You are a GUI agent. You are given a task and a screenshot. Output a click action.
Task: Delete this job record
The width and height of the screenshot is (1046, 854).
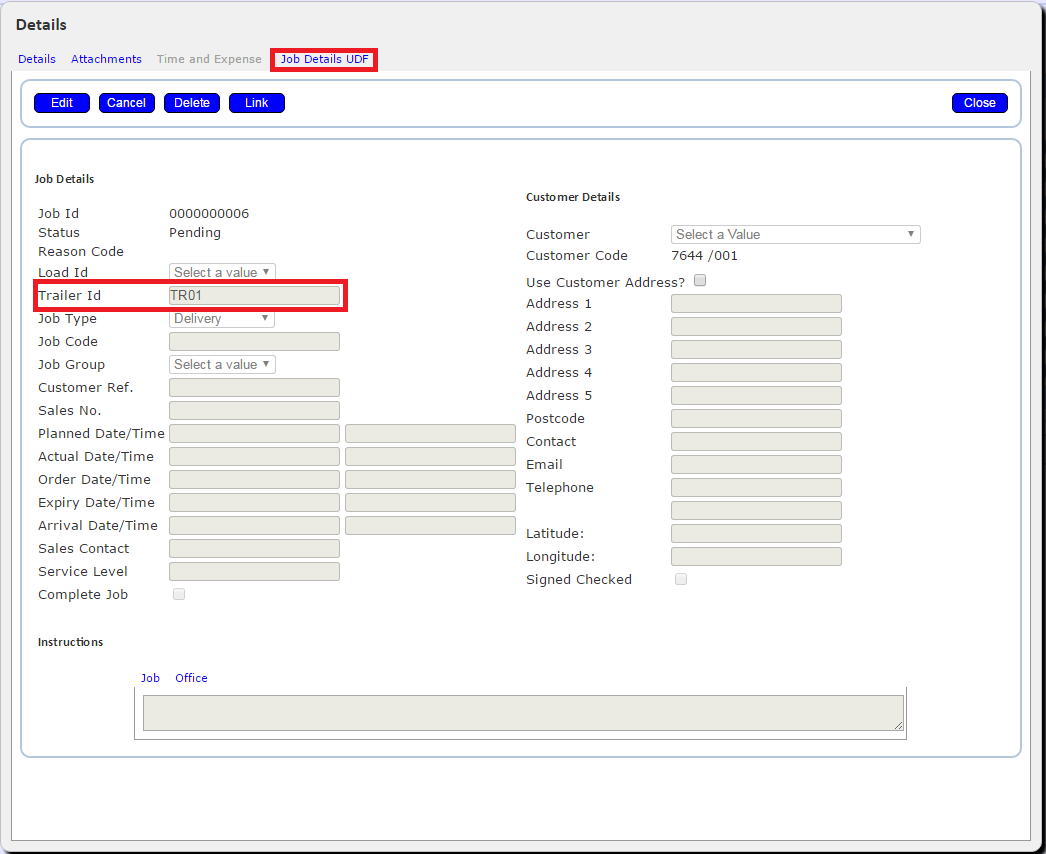pyautogui.click(x=192, y=103)
